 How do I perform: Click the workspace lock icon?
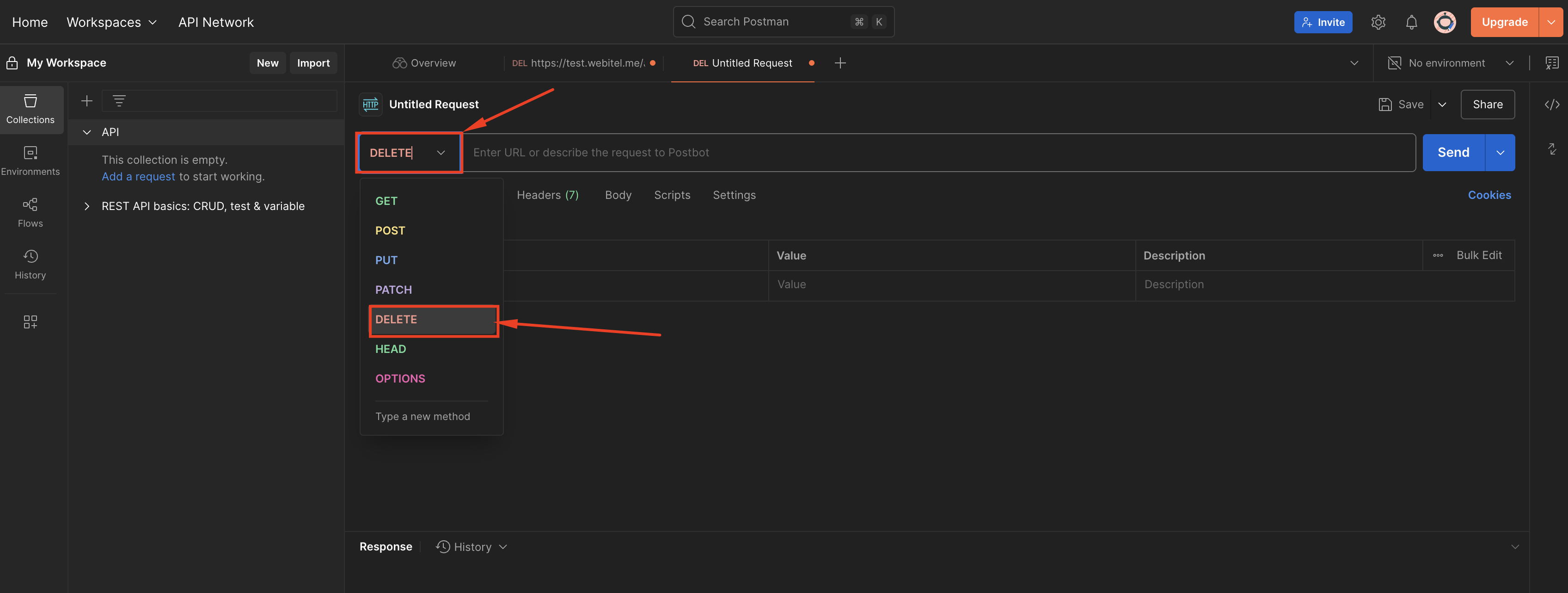click(12, 63)
